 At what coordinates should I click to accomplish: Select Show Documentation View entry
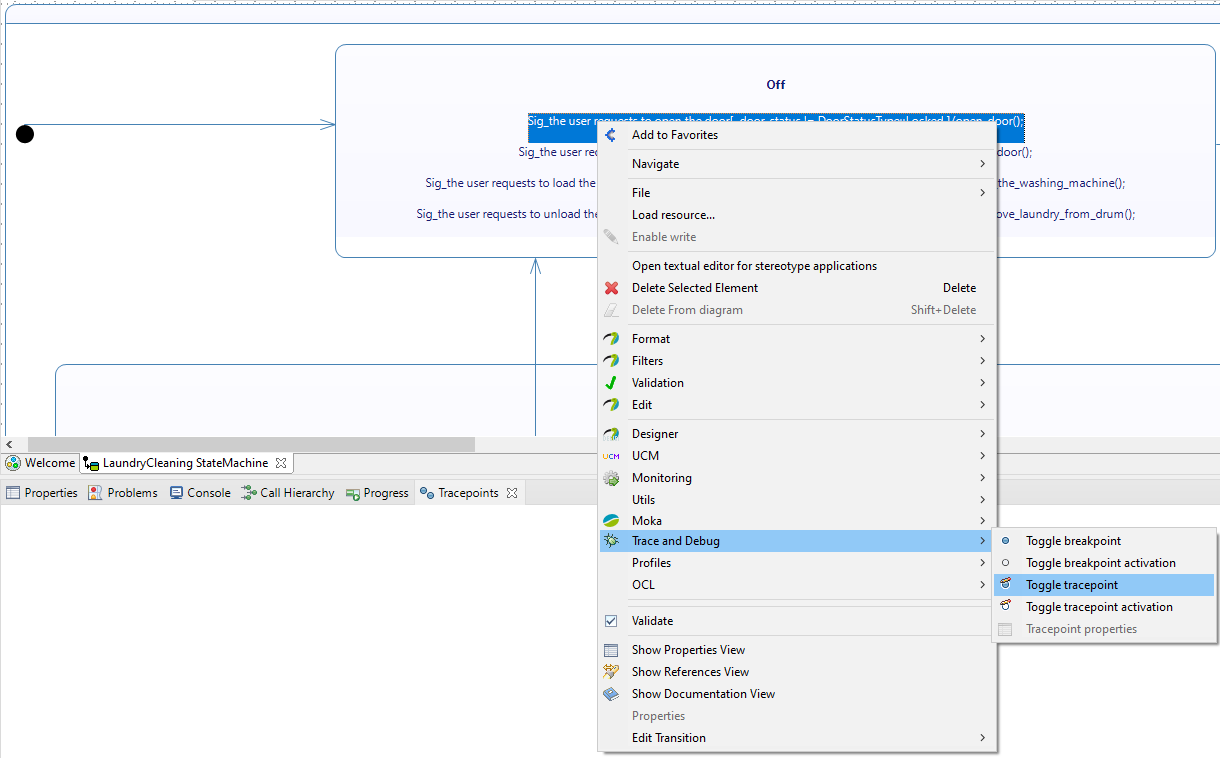point(797,694)
